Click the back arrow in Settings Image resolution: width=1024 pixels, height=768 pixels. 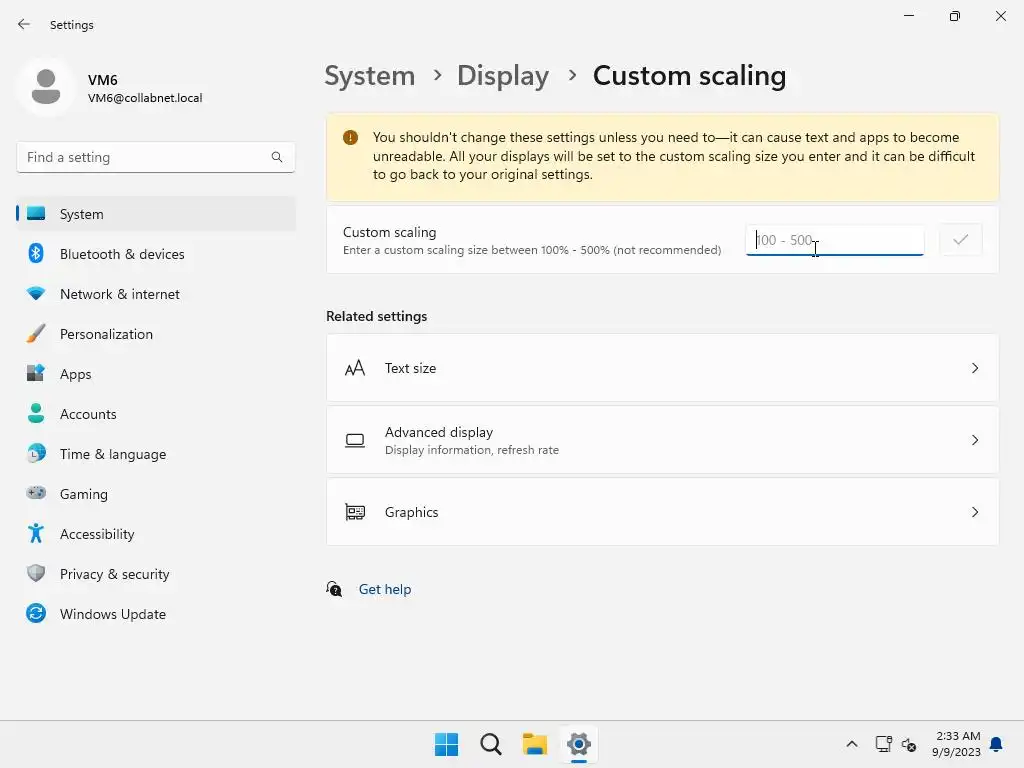click(x=24, y=24)
